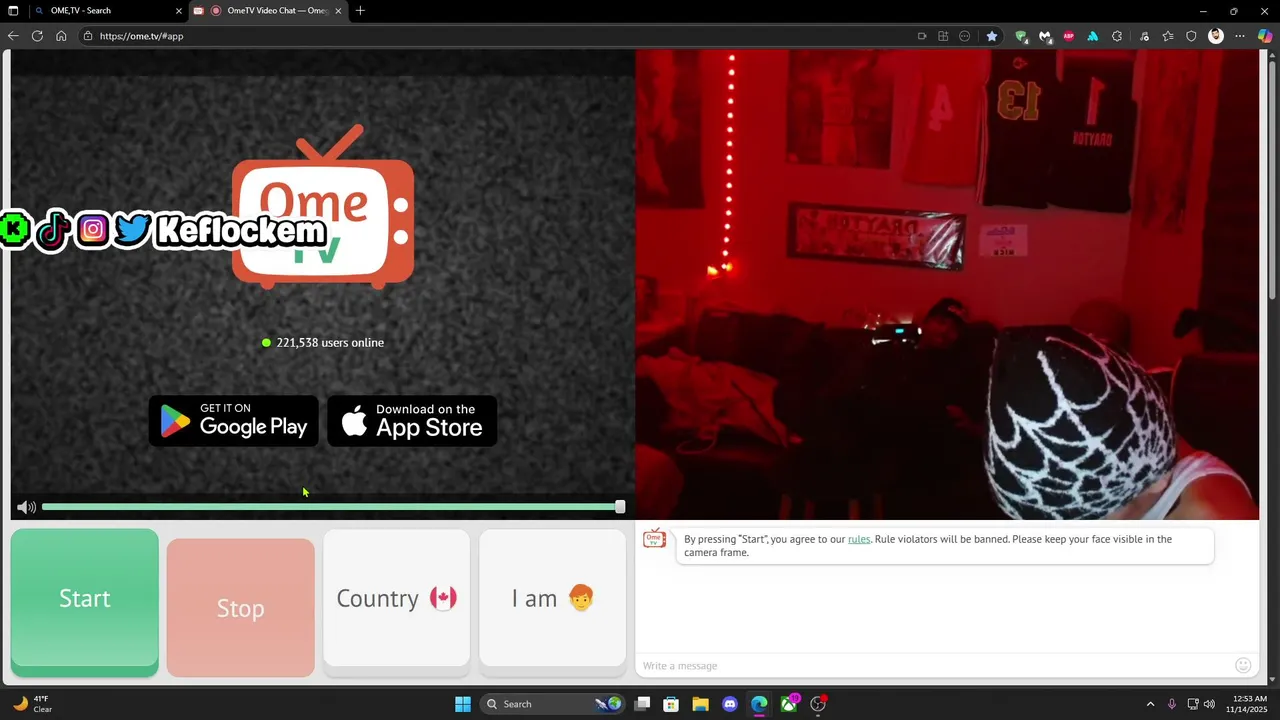Close the OmeTV Video Chat tab
Screen dimensions: 1280x720
coord(338,11)
